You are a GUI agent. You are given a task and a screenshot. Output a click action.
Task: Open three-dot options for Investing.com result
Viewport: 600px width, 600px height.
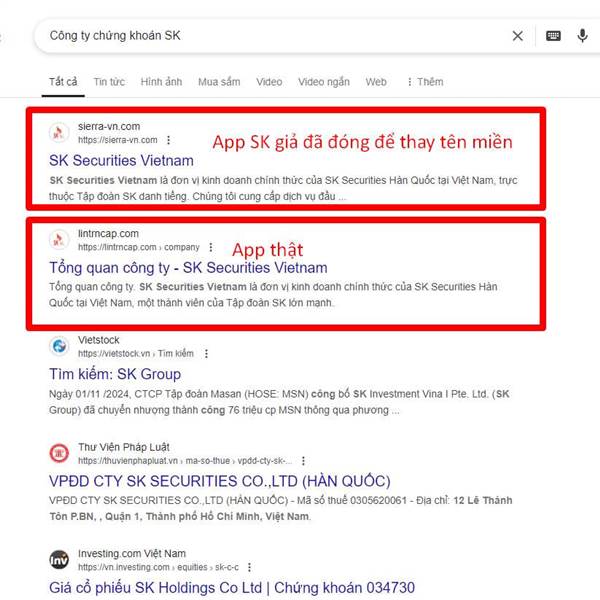coord(249,567)
